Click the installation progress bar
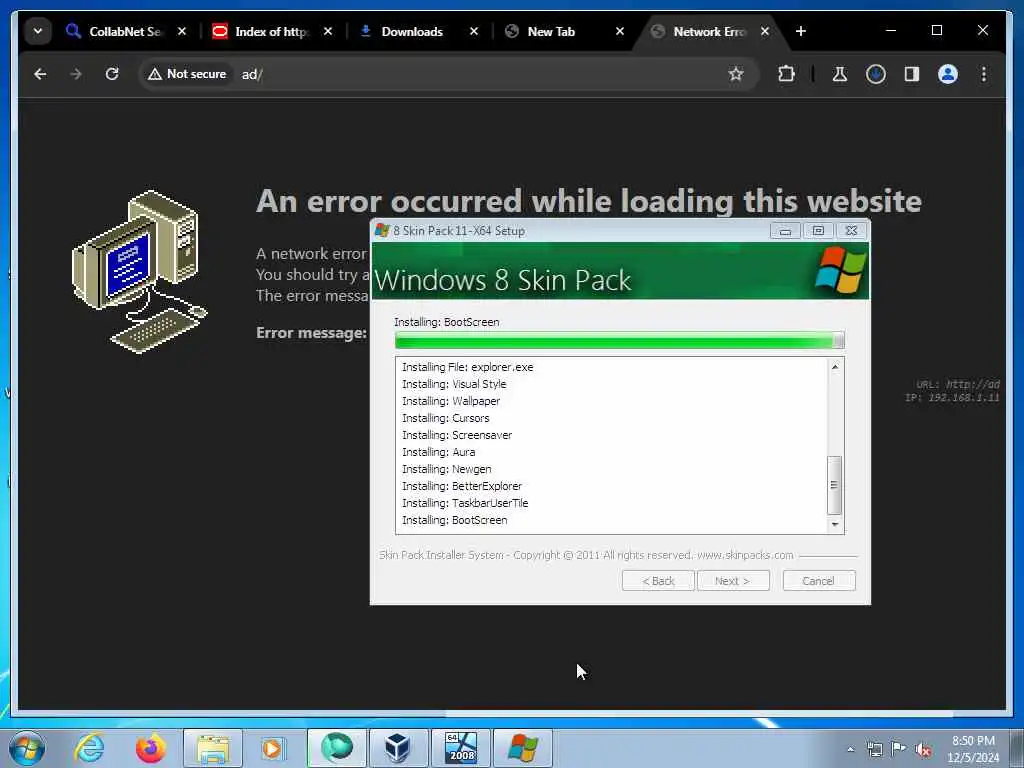The image size is (1024, 768). pos(619,340)
